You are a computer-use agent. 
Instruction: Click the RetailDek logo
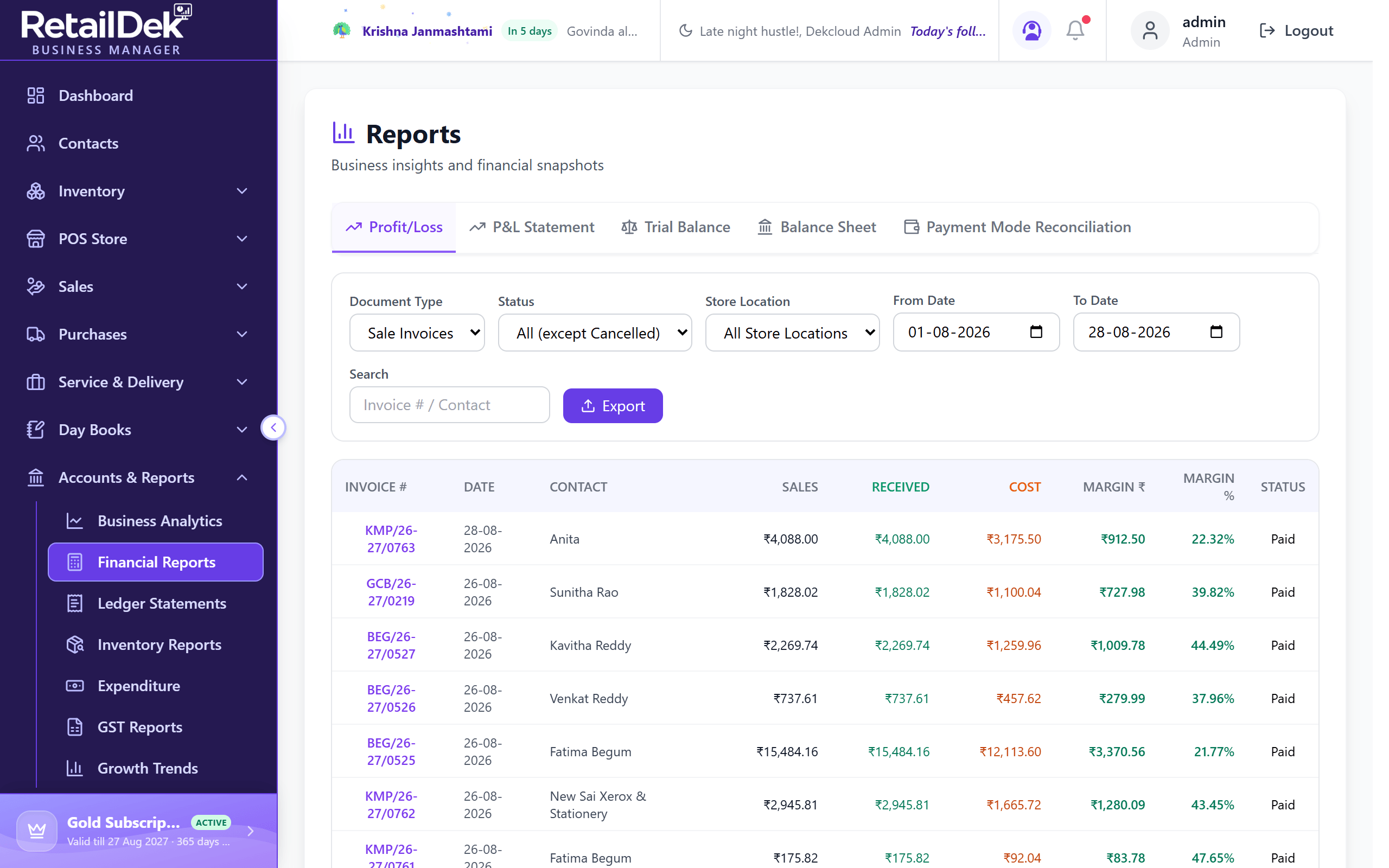[106, 30]
